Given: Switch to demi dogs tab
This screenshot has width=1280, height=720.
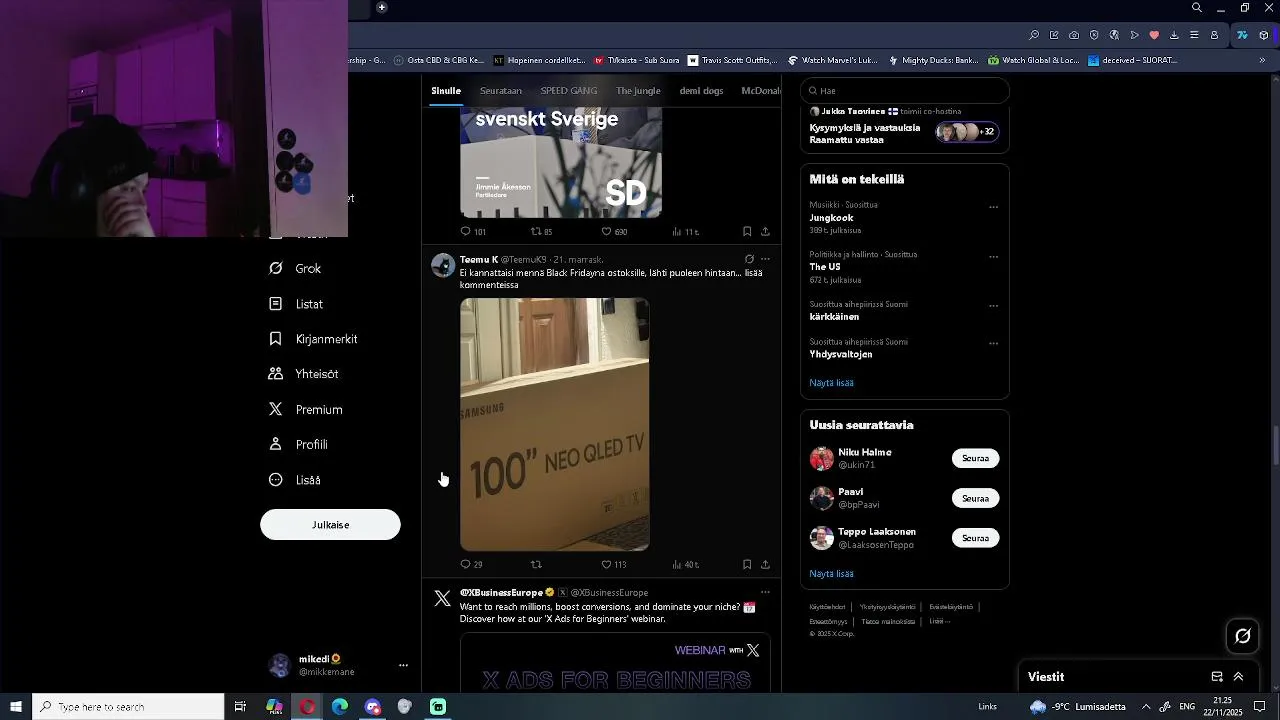Looking at the screenshot, I should 701,91.
